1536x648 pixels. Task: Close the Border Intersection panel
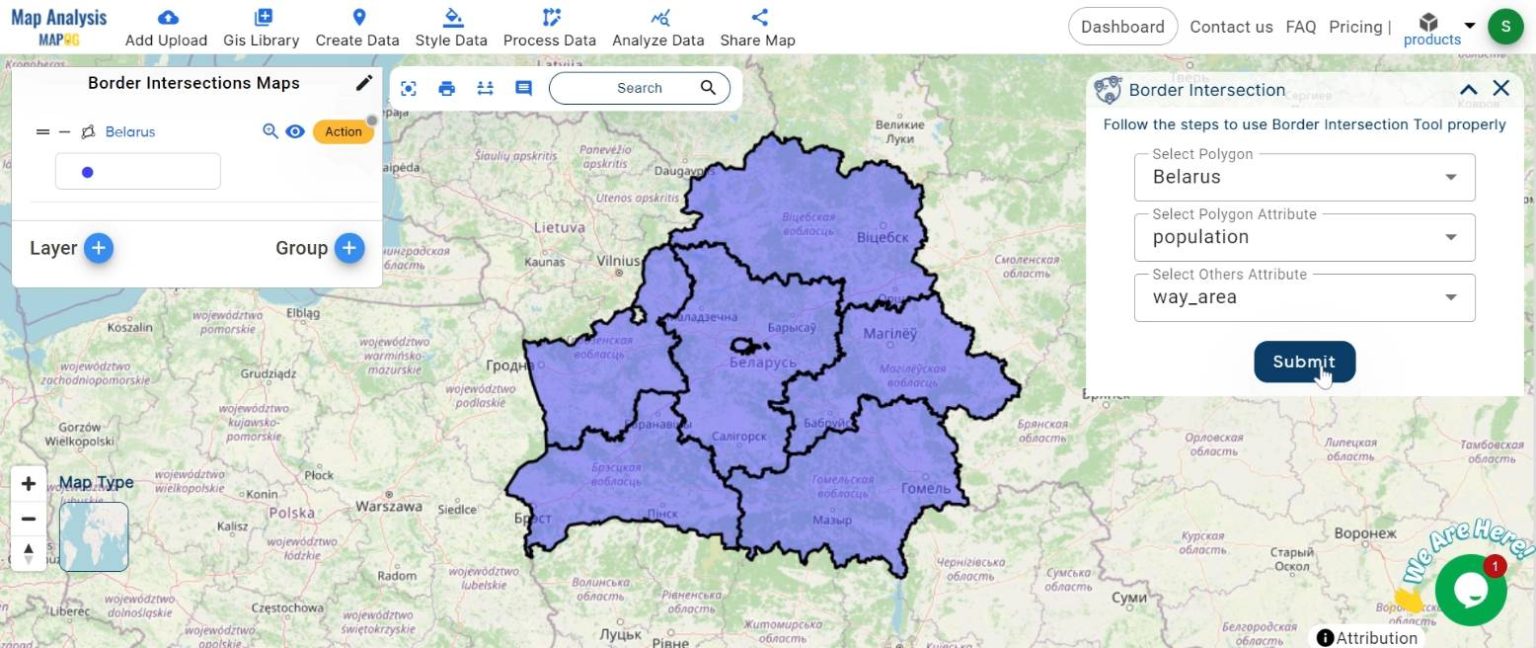tap(1501, 88)
